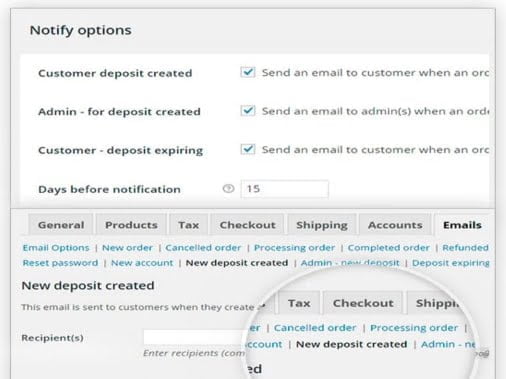This screenshot has height=379, width=506.
Task: Click 'Send an email to admin(s)' description
Action: pyautogui.click(x=375, y=111)
